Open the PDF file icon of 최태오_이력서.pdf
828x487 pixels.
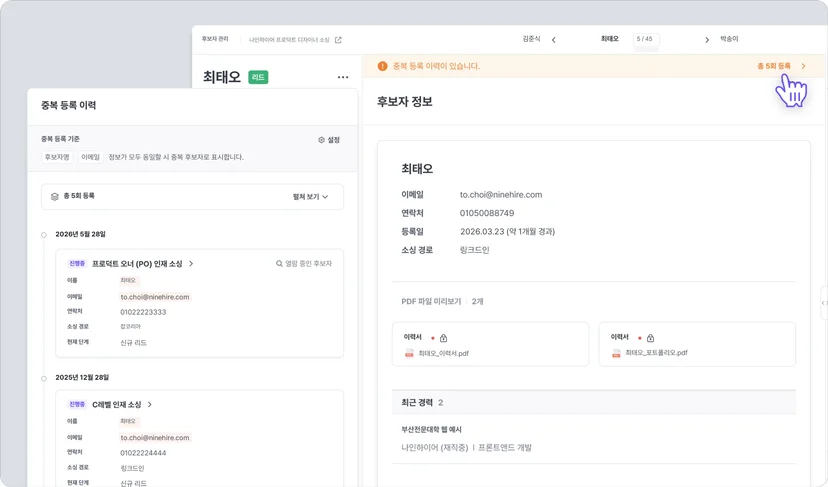409,353
